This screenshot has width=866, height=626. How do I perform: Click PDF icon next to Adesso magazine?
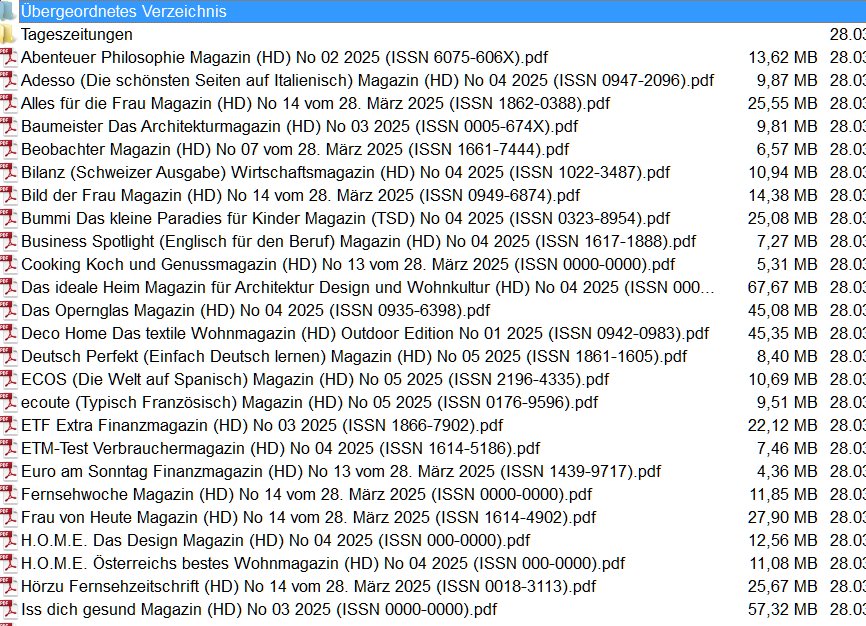8,80
